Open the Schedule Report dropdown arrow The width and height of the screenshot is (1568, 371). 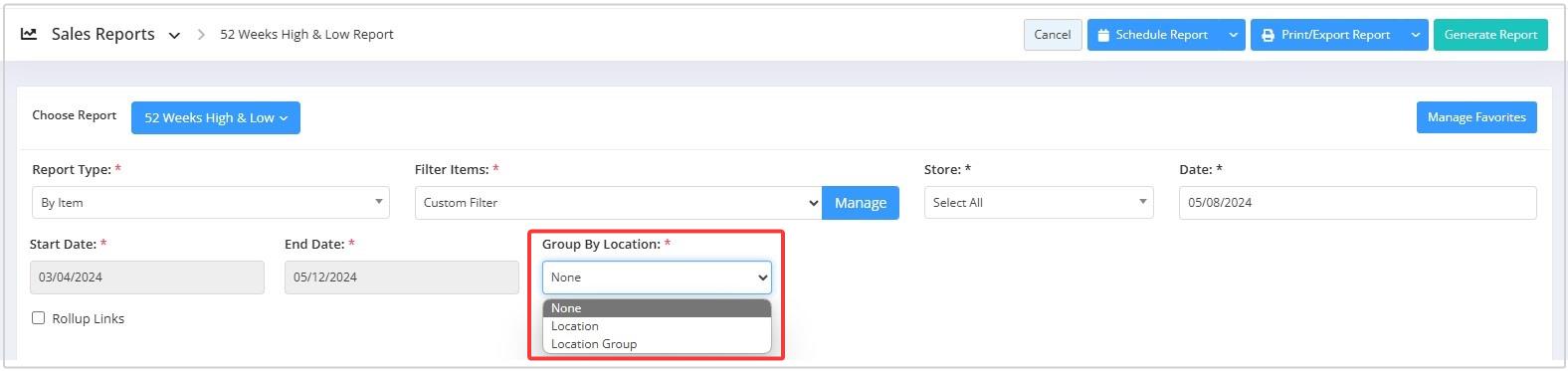pyautogui.click(x=1234, y=35)
